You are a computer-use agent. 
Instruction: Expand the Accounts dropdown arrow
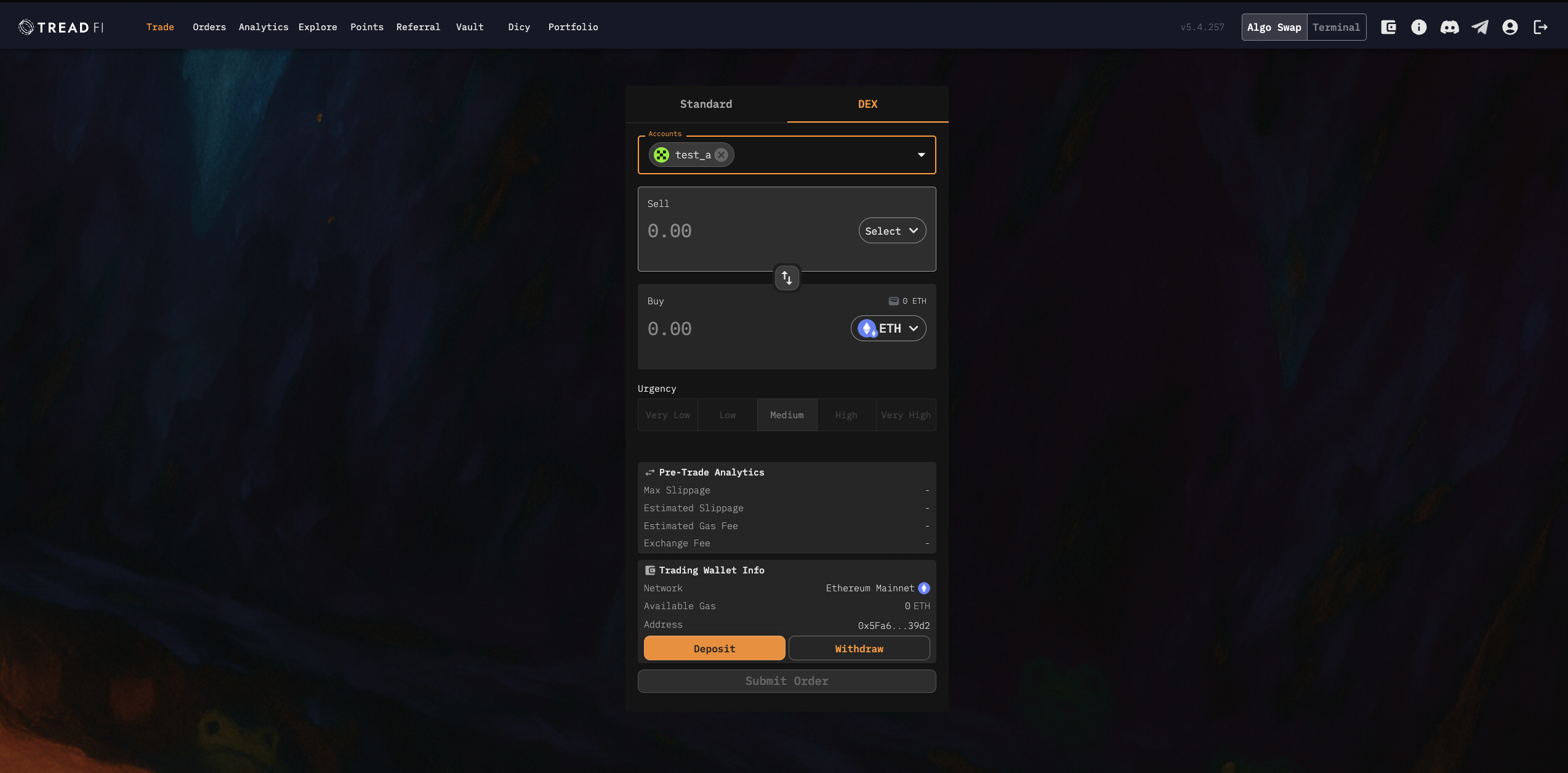(x=921, y=155)
